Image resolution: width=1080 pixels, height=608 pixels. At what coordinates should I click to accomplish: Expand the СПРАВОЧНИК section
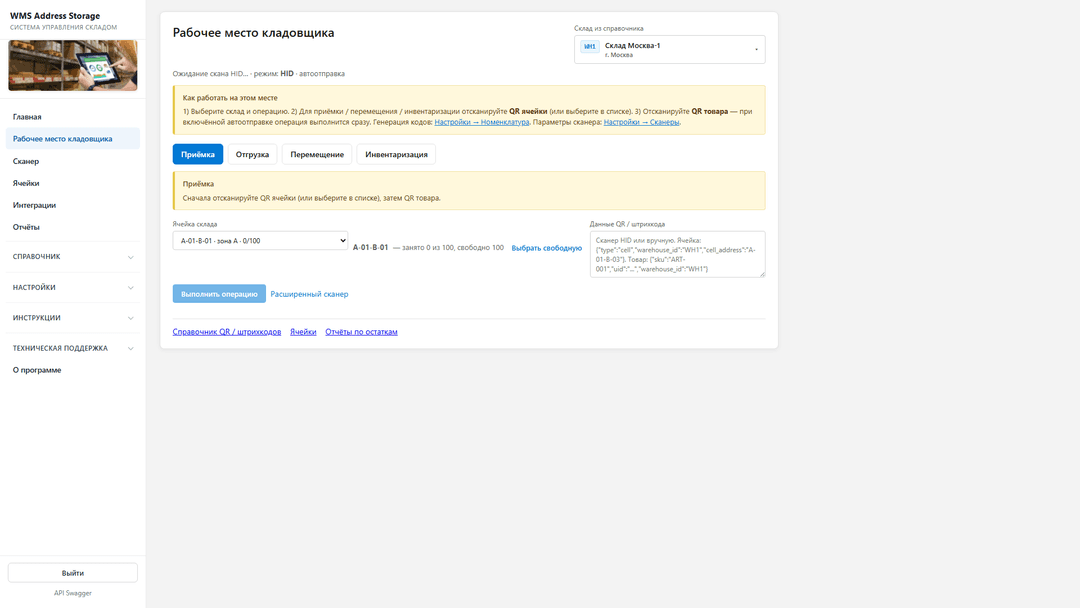coord(72,257)
